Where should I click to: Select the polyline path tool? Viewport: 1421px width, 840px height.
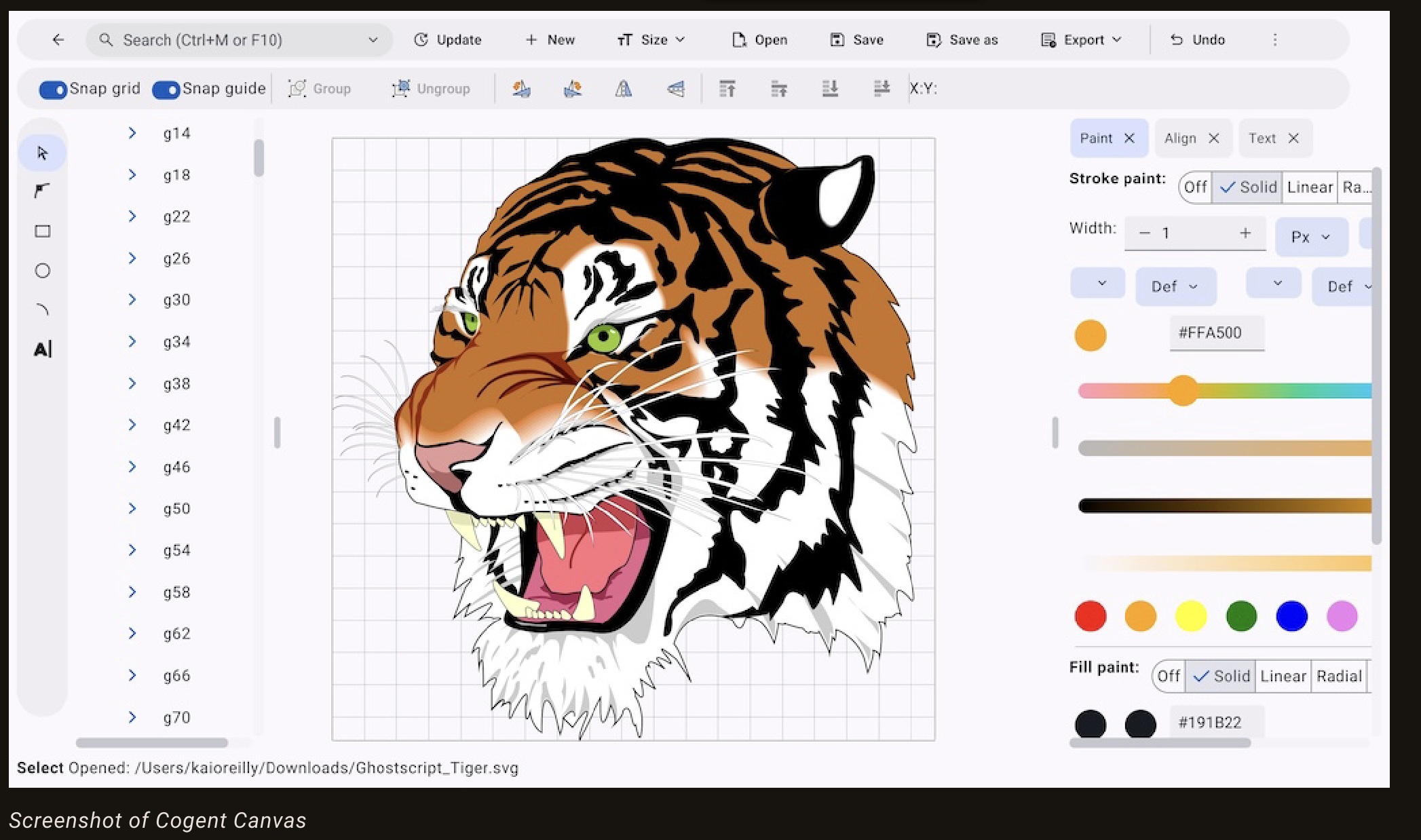pos(42,191)
